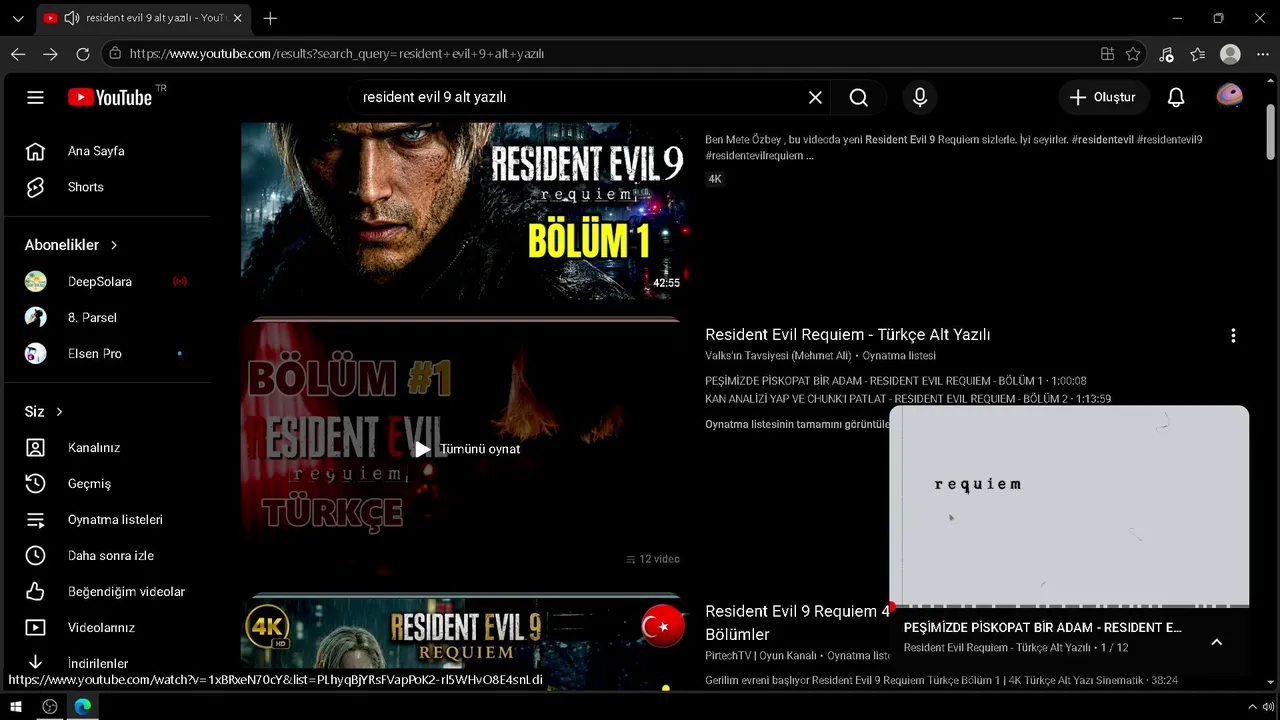The width and height of the screenshot is (1280, 720).
Task: Open the YouTube guide hamburger menu
Action: point(36,97)
